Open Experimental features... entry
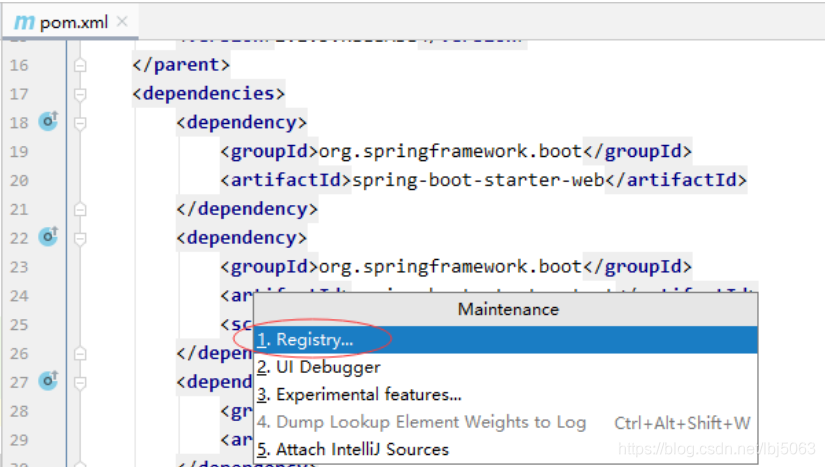This screenshot has height=467, width=825. coord(506,394)
